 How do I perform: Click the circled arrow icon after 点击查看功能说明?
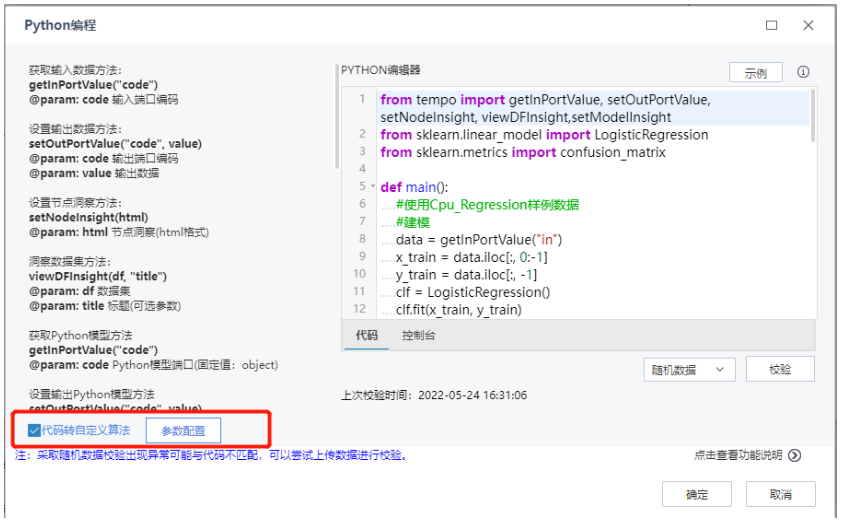tap(795, 455)
